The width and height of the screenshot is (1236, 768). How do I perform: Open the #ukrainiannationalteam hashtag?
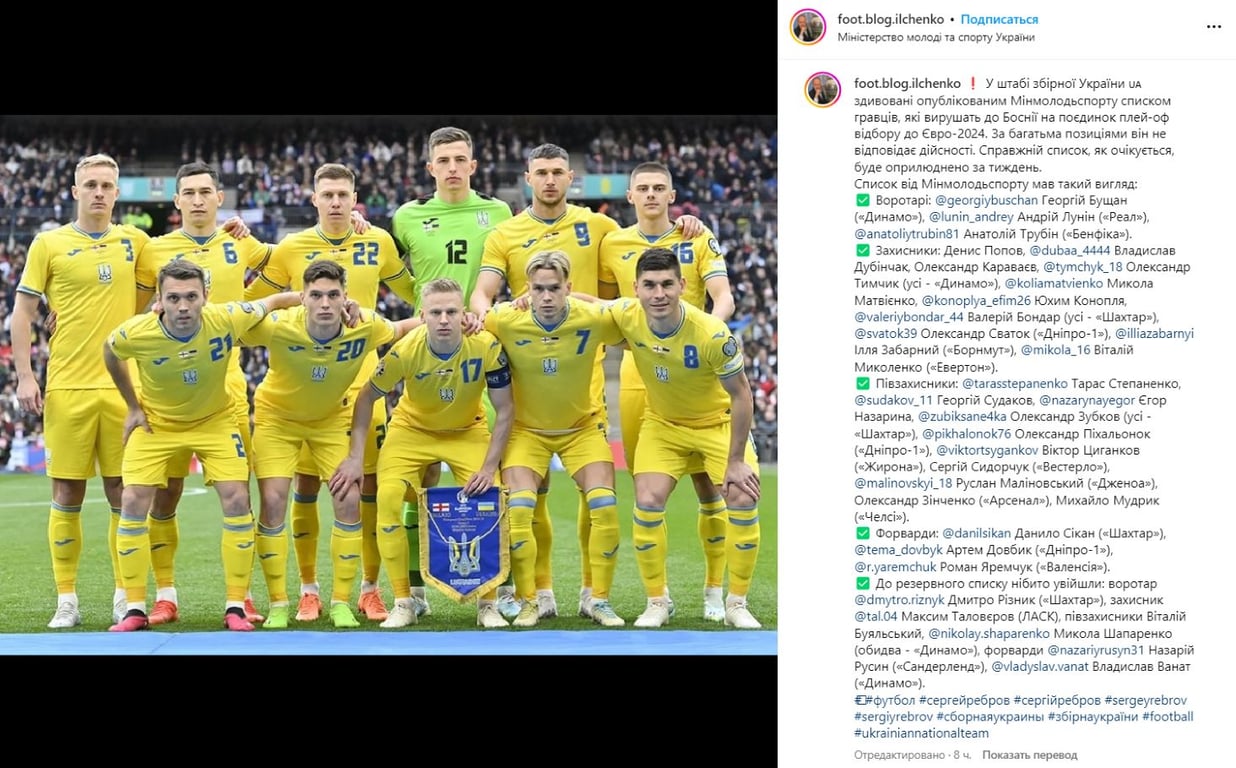click(922, 734)
